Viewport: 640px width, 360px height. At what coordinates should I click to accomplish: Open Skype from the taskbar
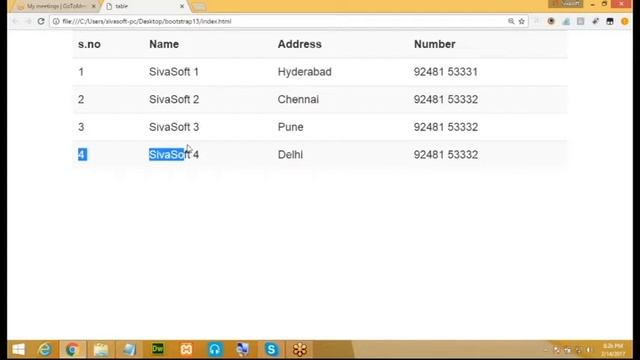tap(271, 349)
